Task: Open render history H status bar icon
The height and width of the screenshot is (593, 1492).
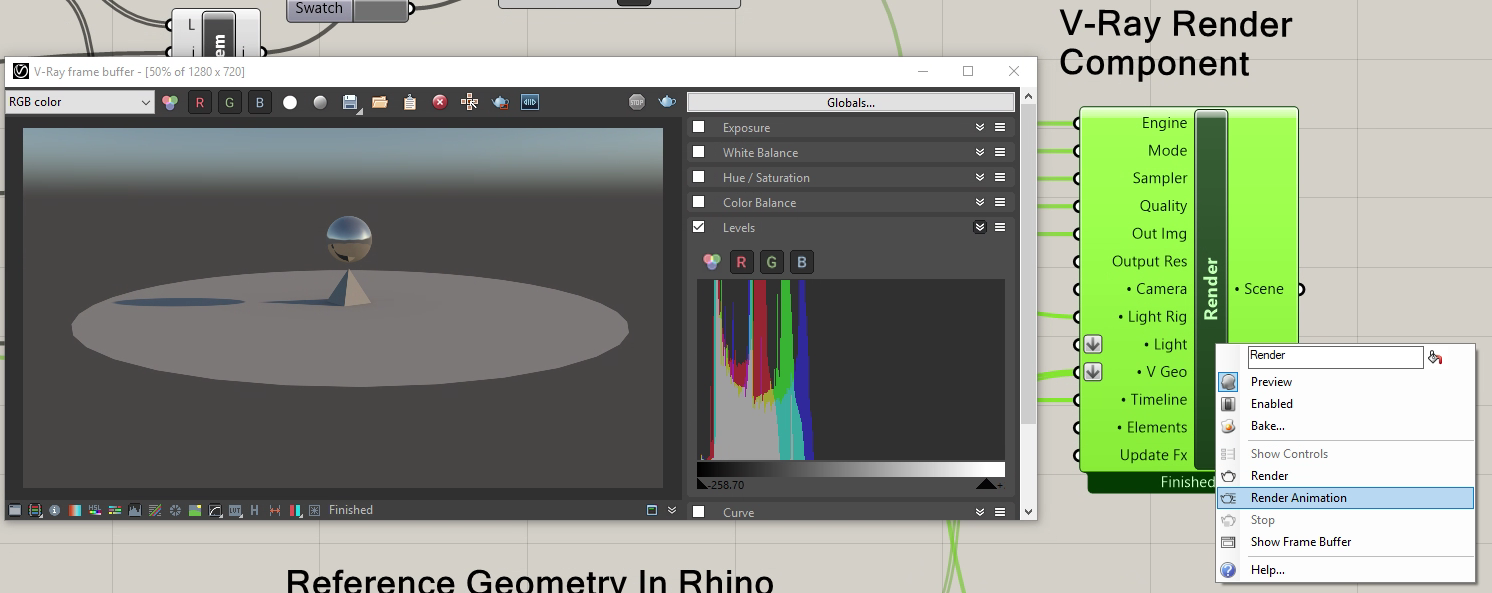Action: (254, 510)
